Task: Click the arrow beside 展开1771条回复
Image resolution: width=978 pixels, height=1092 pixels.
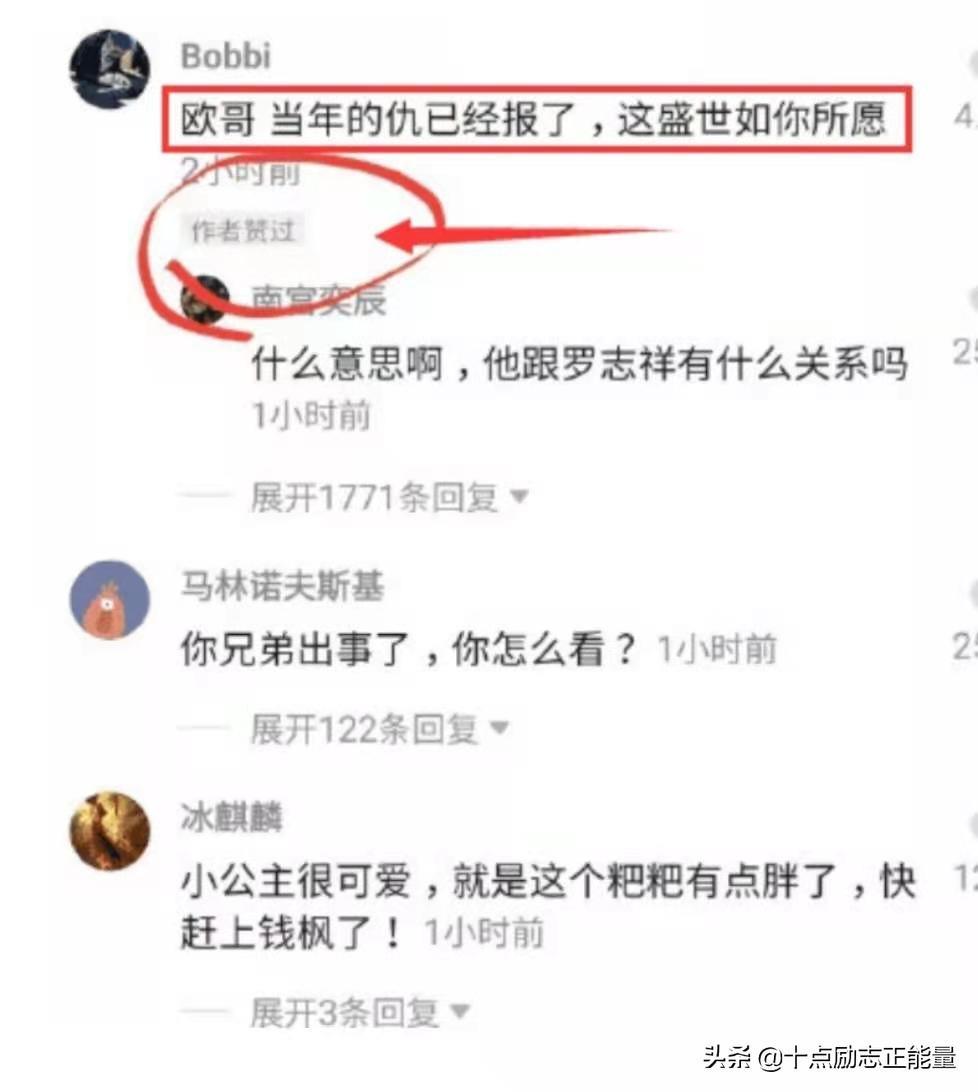Action: click(519, 497)
